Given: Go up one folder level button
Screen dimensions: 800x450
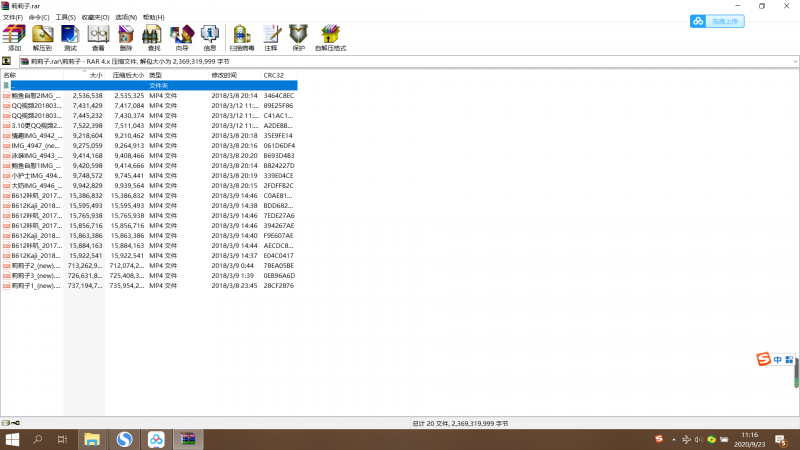Looking at the screenshot, I should pyautogui.click(x=7, y=61).
